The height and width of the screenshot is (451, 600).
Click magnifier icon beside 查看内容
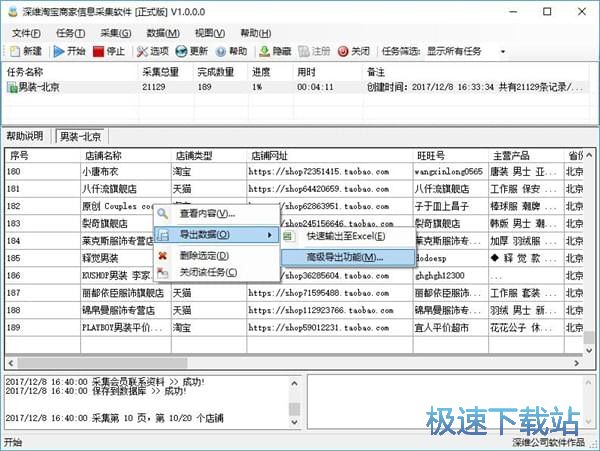click(x=163, y=213)
